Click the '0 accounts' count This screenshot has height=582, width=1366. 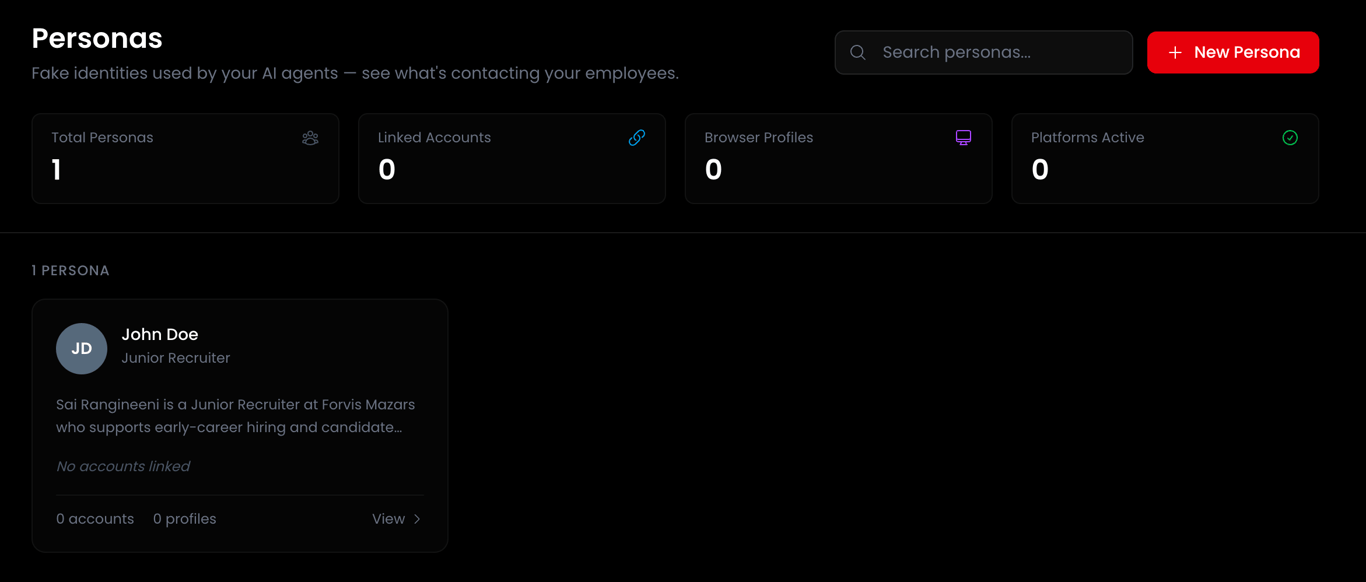click(x=95, y=519)
